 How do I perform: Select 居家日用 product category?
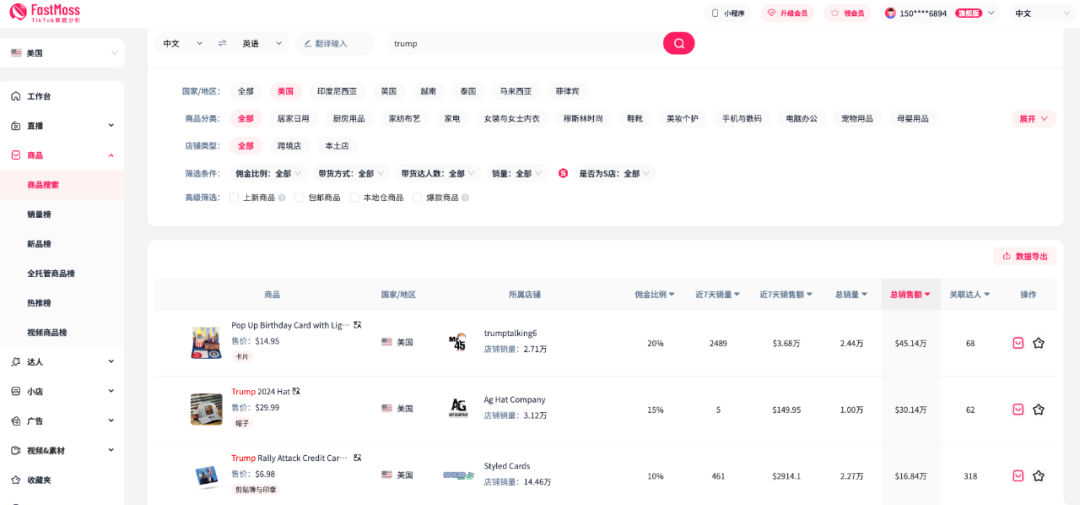click(293, 118)
